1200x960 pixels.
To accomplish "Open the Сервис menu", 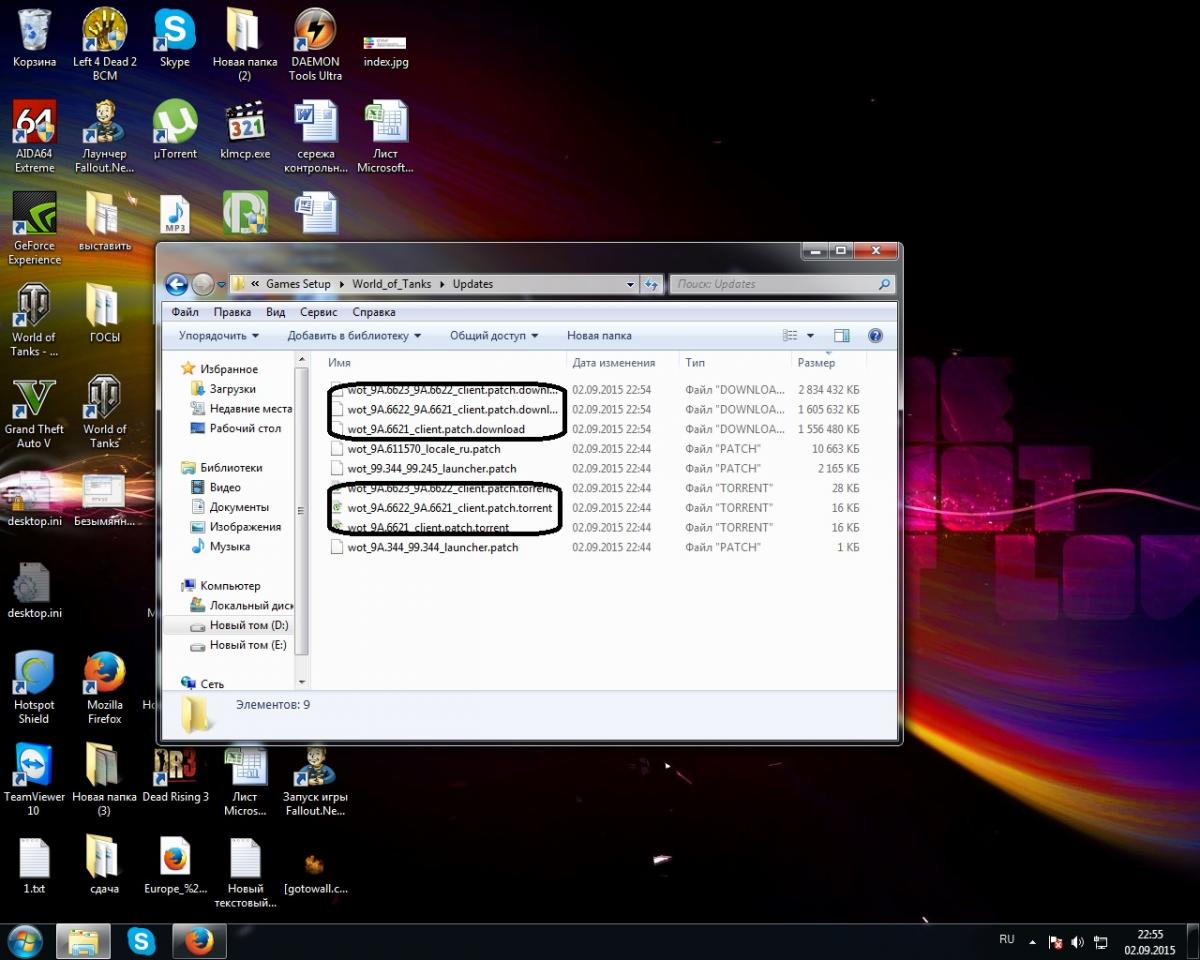I will point(319,312).
